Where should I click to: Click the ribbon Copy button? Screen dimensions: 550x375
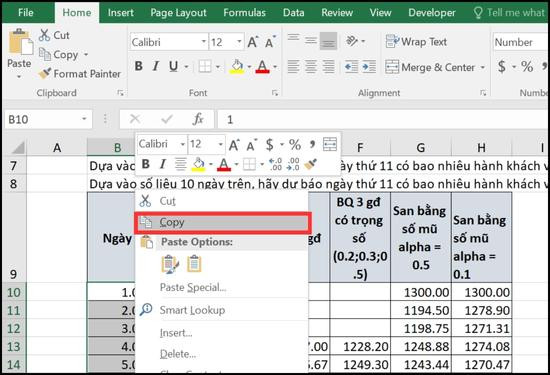coord(58,55)
